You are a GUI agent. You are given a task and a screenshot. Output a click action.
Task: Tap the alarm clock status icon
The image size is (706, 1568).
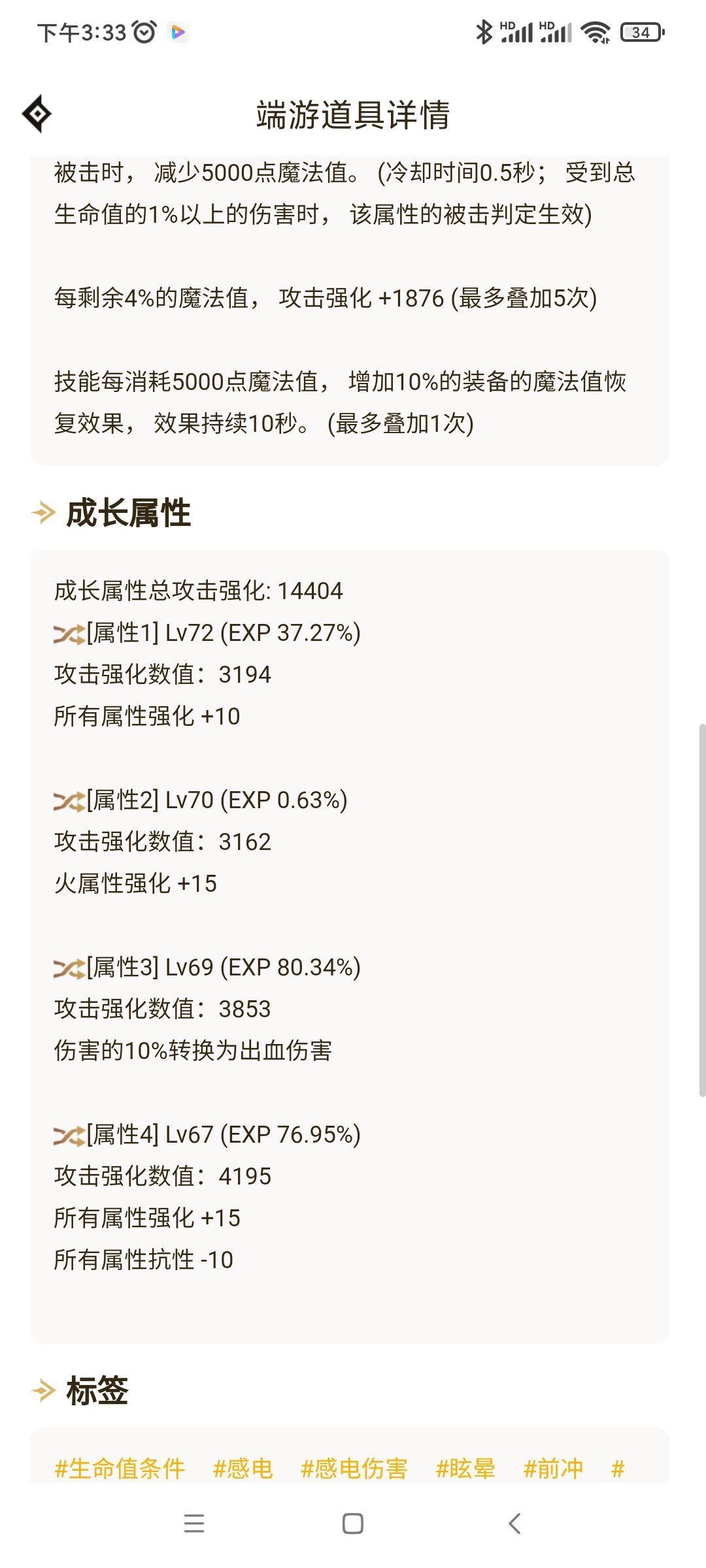[x=144, y=31]
